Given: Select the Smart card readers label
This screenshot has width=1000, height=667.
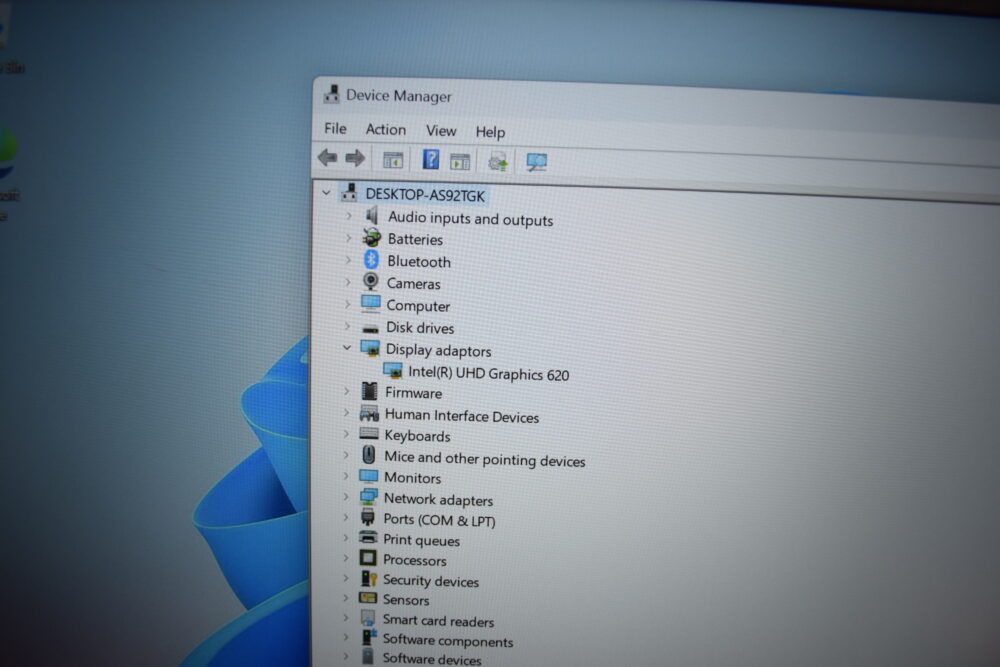Looking at the screenshot, I should [x=439, y=620].
